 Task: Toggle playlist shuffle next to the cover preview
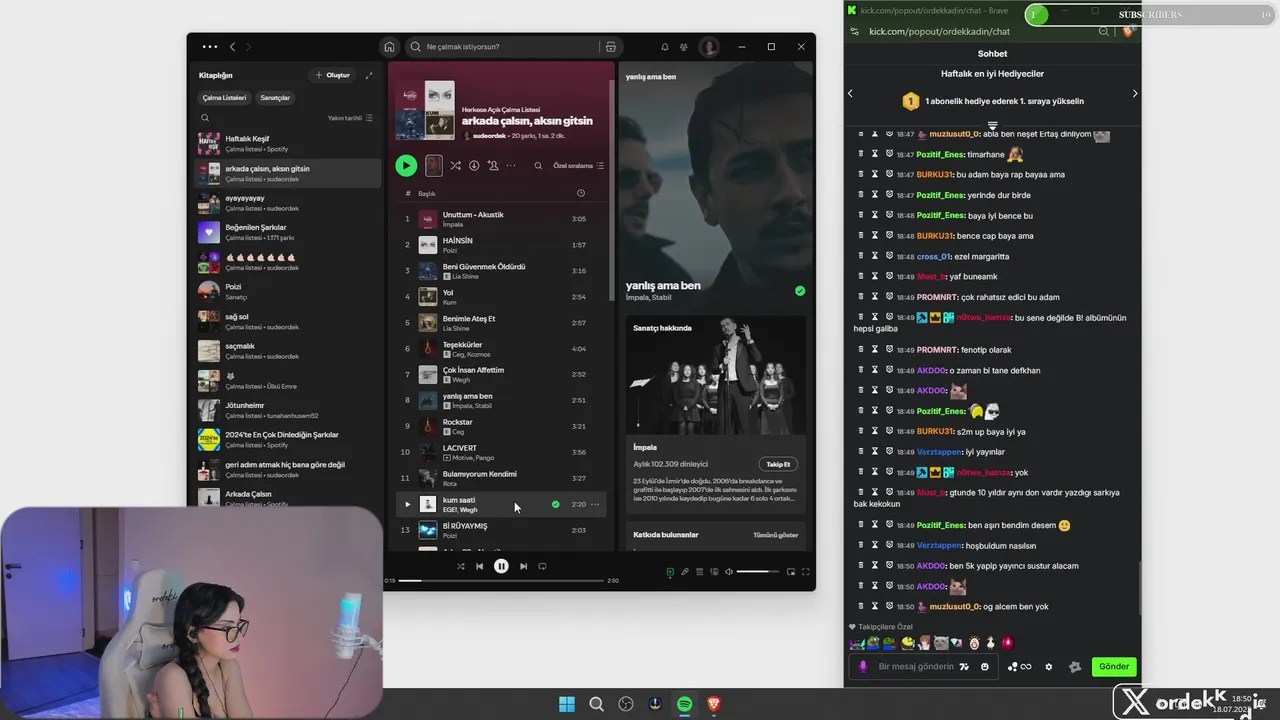(455, 166)
